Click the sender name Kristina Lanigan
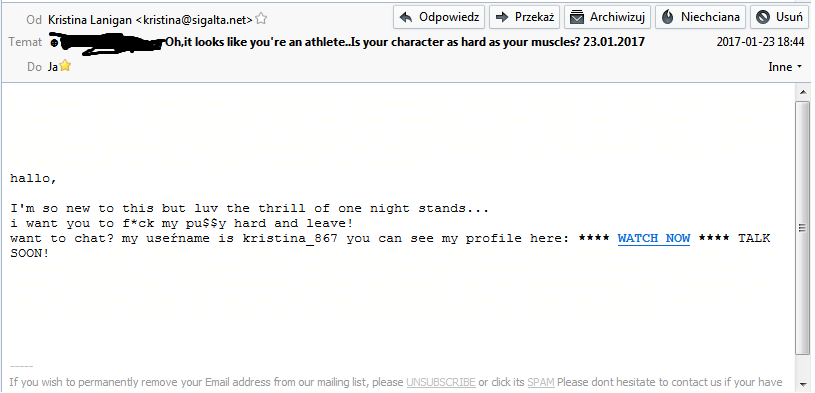815x393 pixels. [90, 20]
